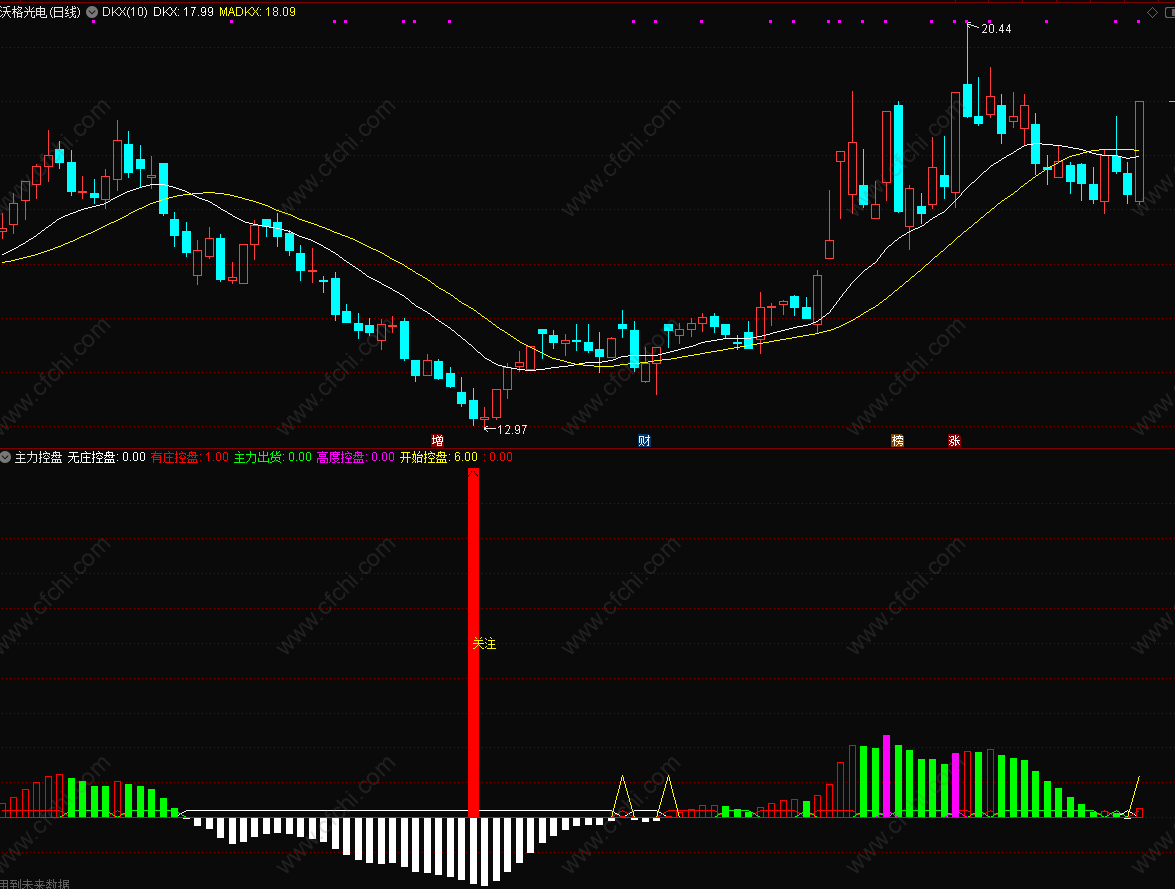Click the 20.44 high price label

point(996,29)
